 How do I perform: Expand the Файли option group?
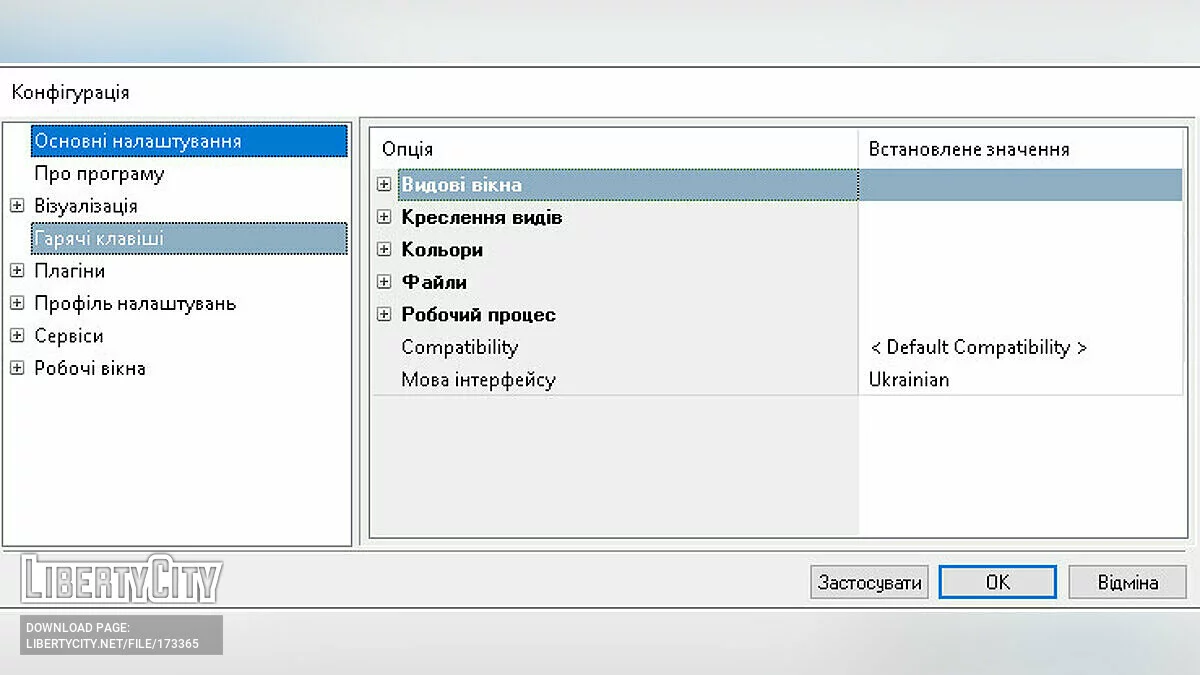pyautogui.click(x=385, y=281)
